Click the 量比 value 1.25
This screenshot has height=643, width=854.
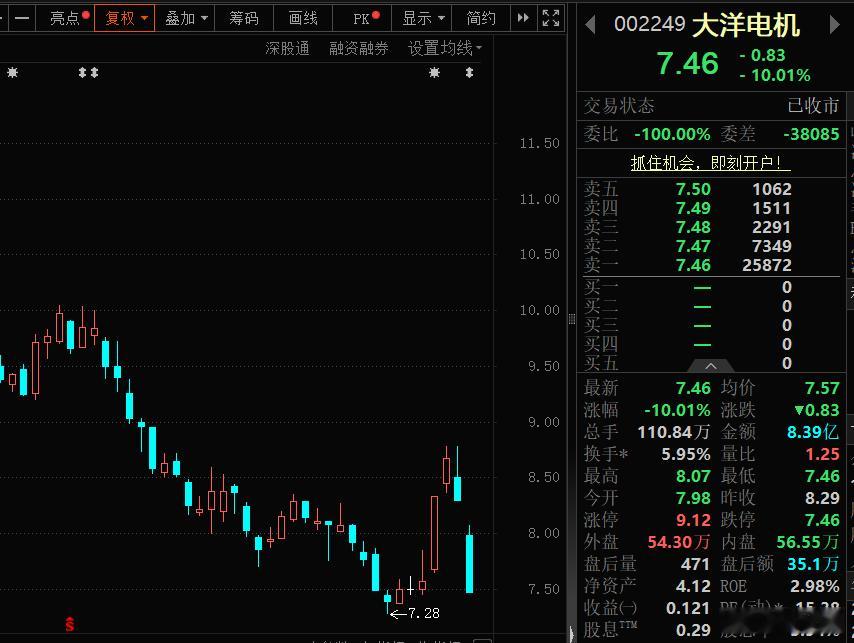tap(822, 454)
